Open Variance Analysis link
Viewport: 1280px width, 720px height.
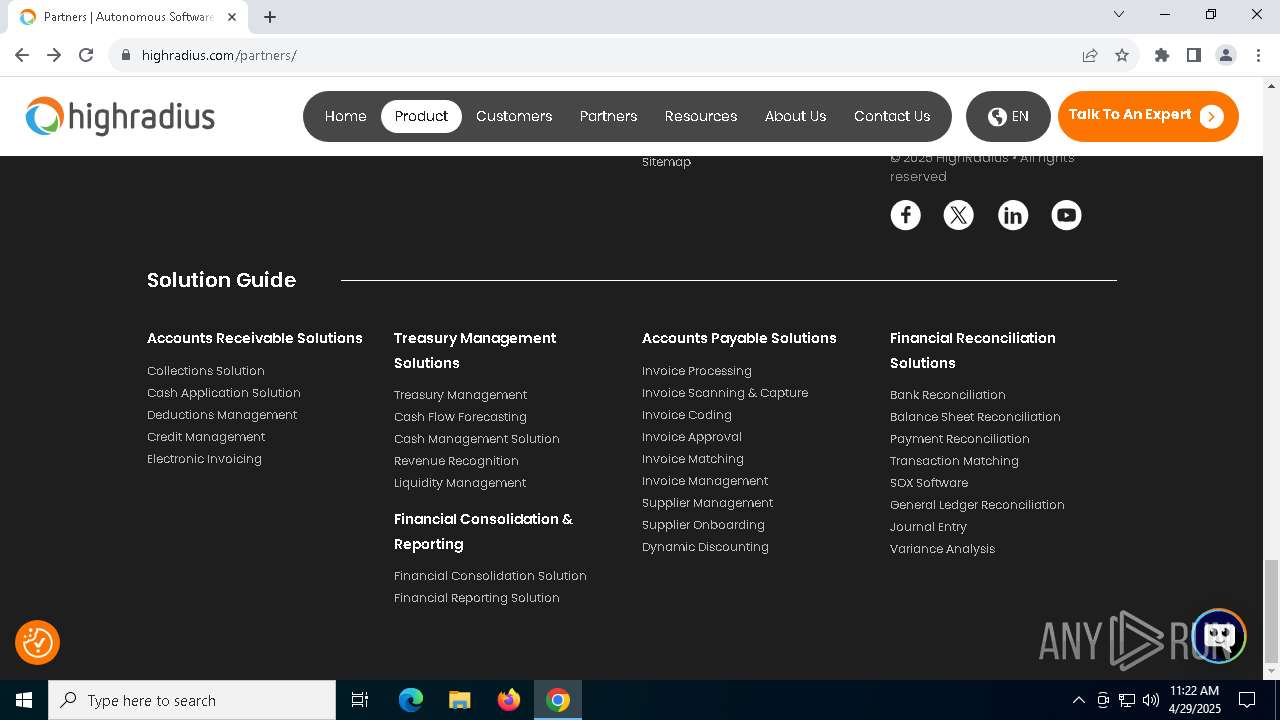tap(942, 549)
